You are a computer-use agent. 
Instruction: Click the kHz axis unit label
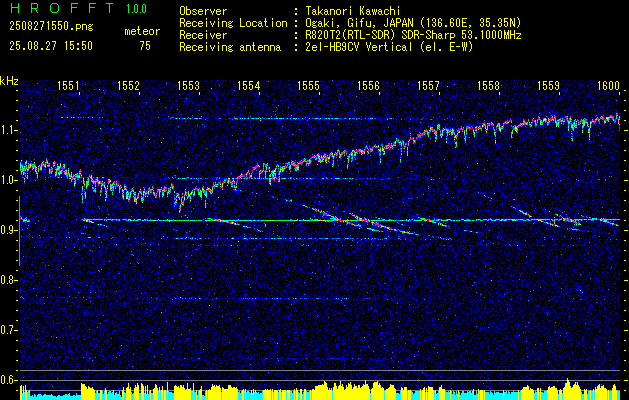point(9,81)
